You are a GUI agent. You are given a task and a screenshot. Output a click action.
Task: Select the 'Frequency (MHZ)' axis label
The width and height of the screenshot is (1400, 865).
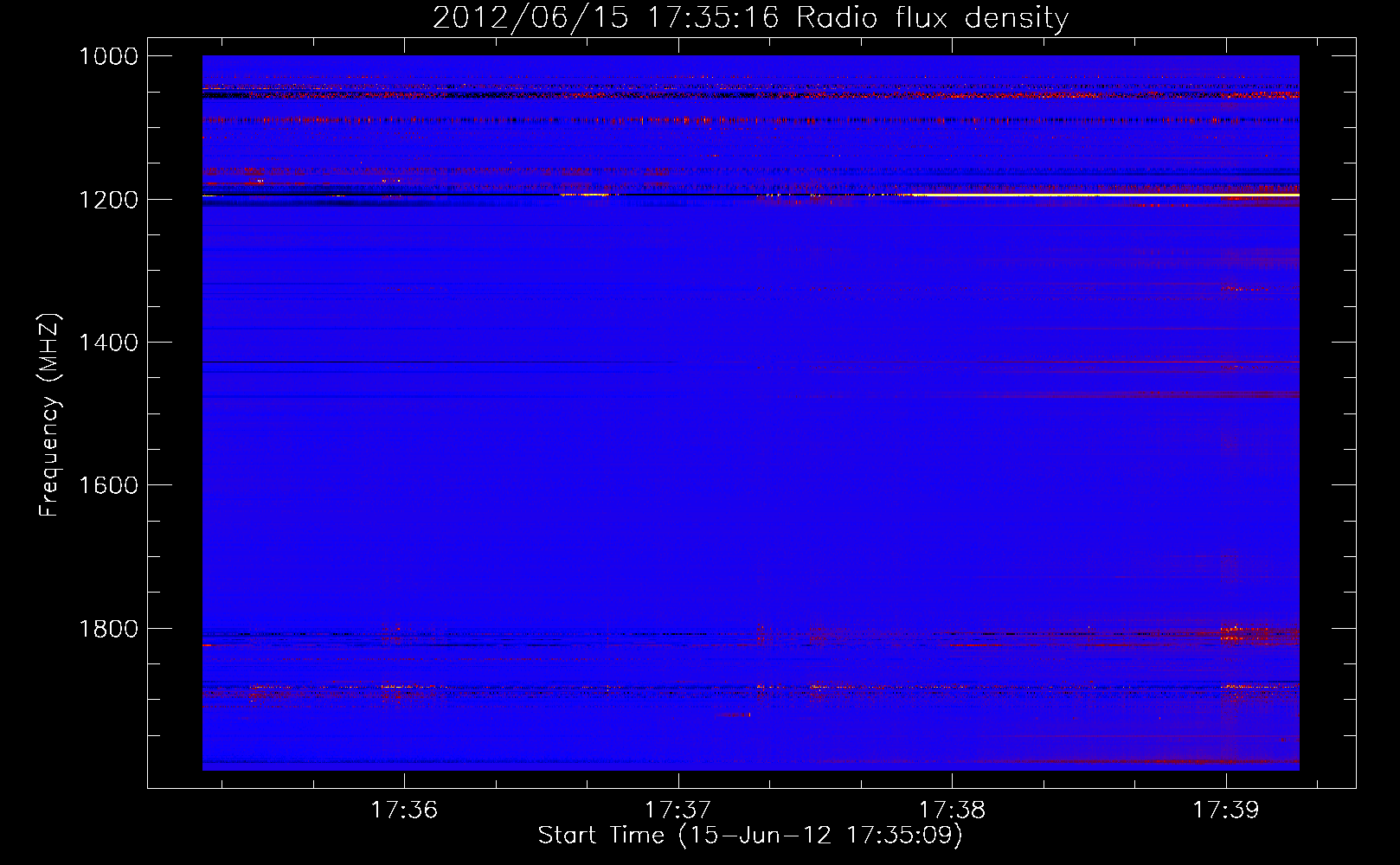pyautogui.click(x=50, y=415)
